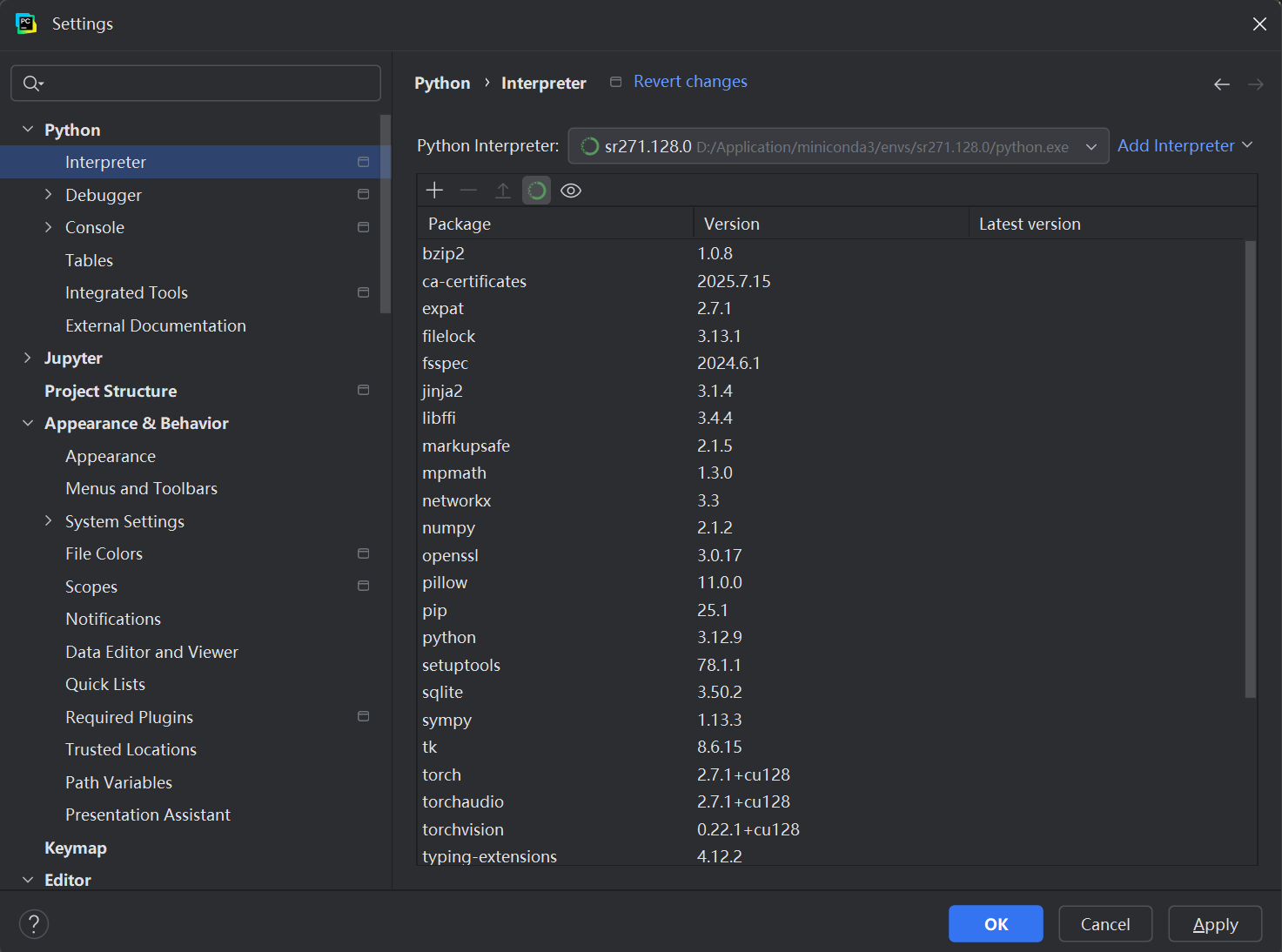1282x952 pixels.
Task: Open Required Plugins settings page
Action: tap(129, 717)
